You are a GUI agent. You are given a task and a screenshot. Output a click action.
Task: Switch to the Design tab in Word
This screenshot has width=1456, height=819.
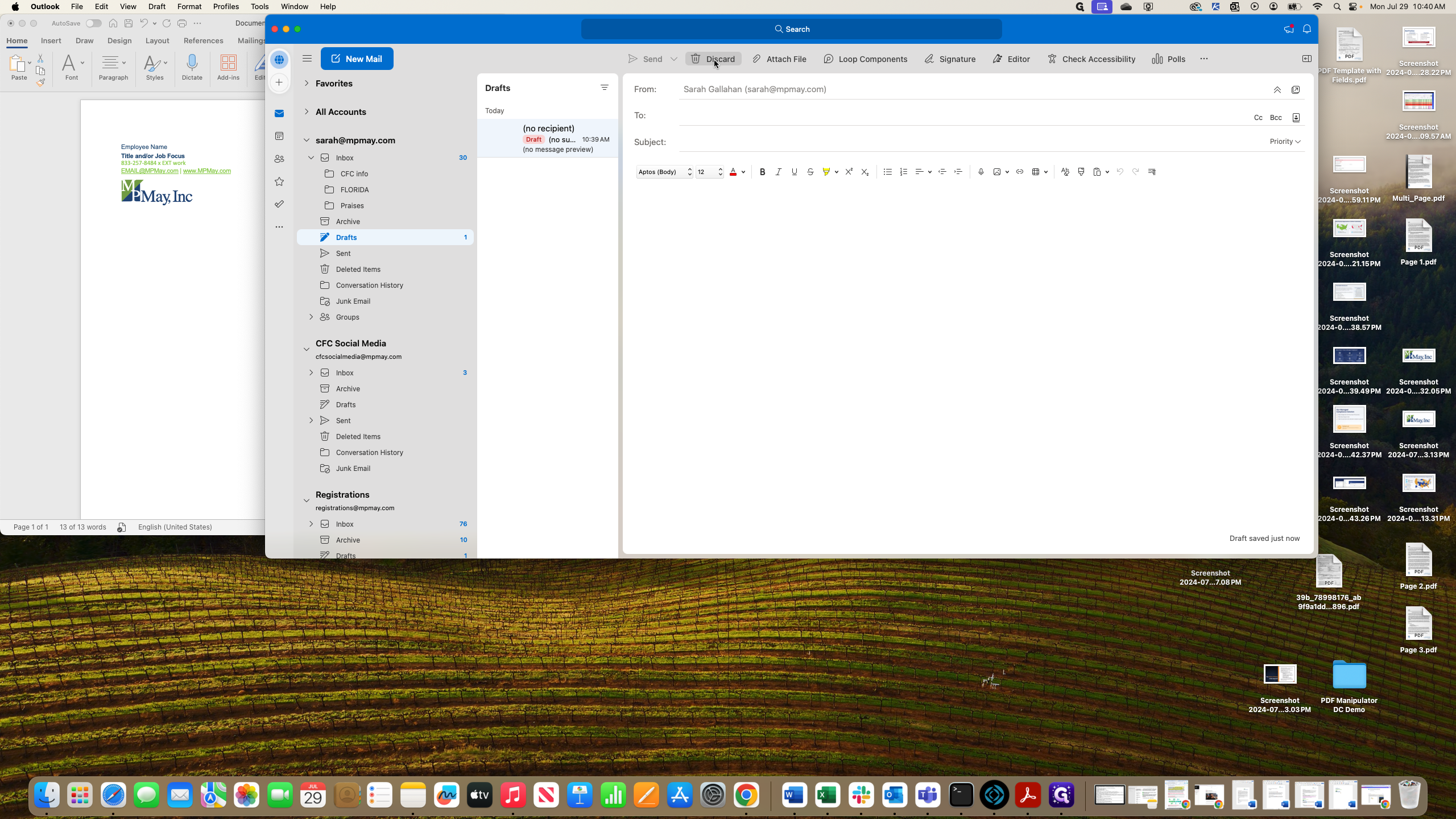119,41
